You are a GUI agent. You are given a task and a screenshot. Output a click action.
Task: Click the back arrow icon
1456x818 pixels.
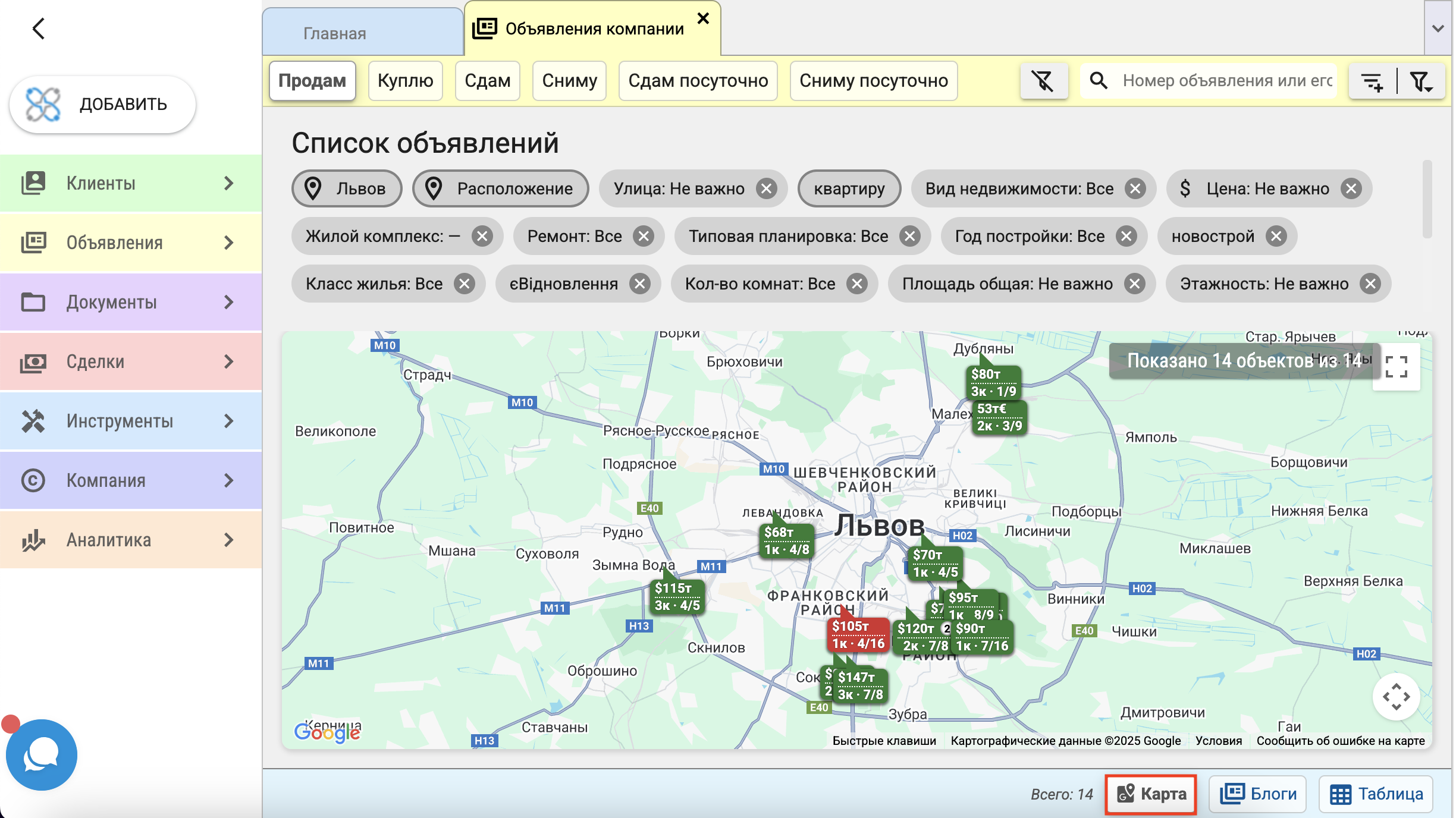click(x=39, y=29)
